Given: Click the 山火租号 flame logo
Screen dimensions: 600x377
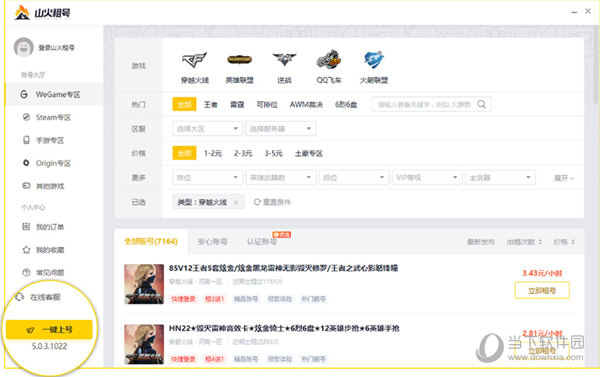Looking at the screenshot, I should [22, 12].
